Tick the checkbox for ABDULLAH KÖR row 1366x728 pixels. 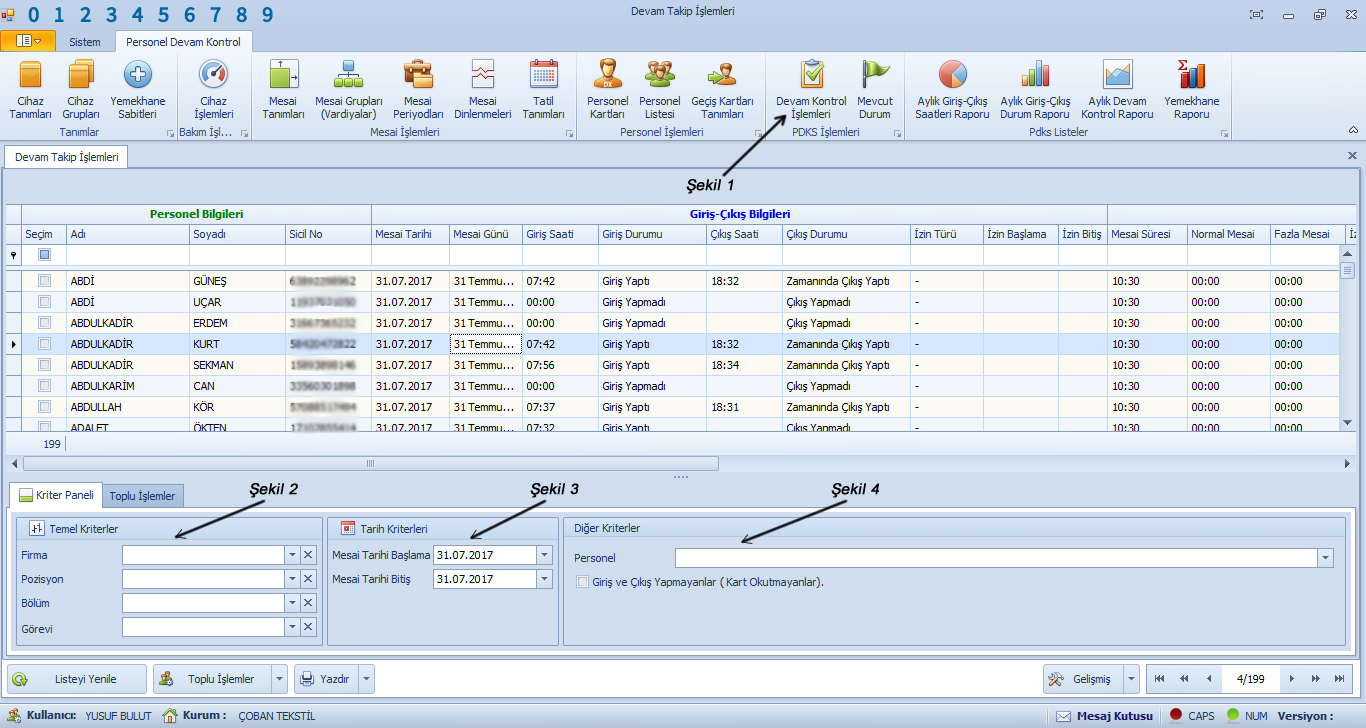click(x=44, y=407)
